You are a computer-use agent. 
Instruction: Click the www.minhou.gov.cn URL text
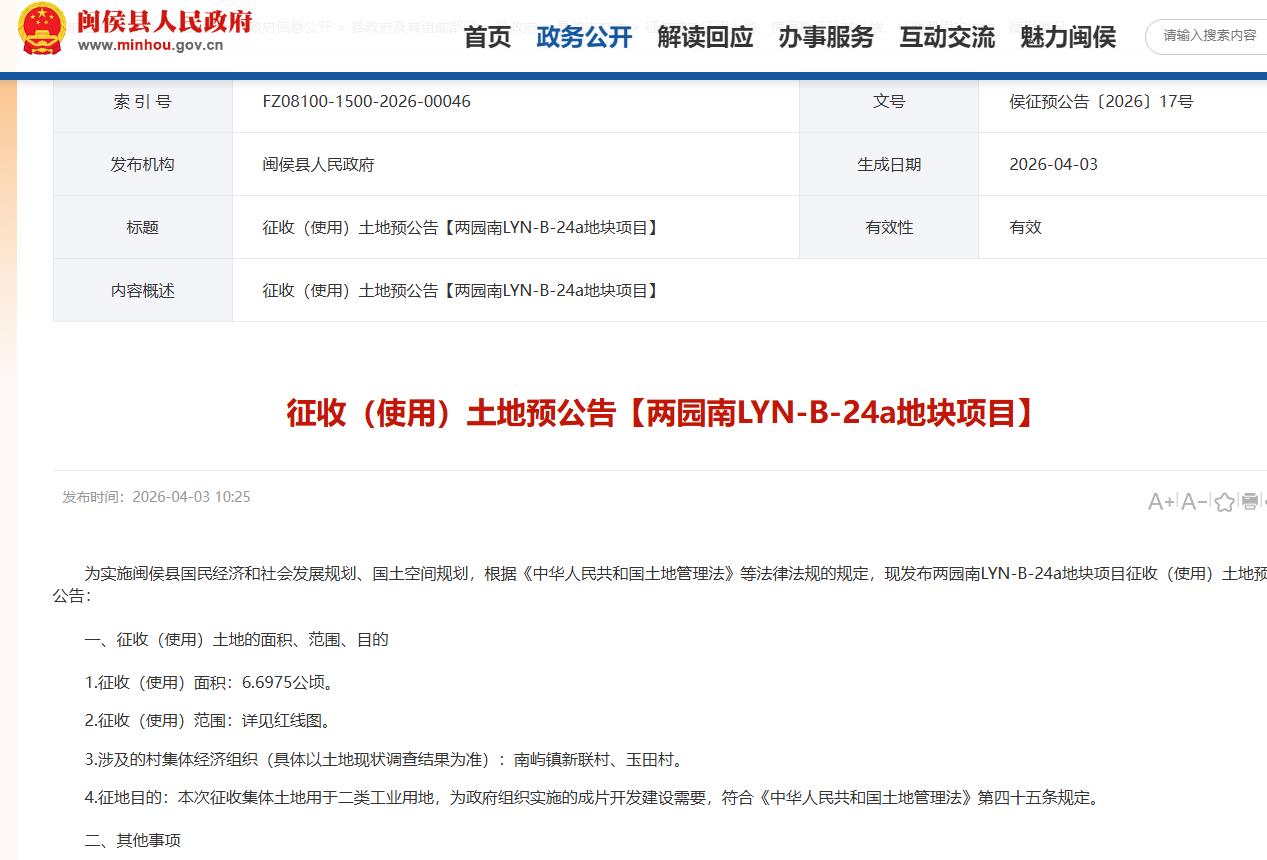click(x=150, y=45)
